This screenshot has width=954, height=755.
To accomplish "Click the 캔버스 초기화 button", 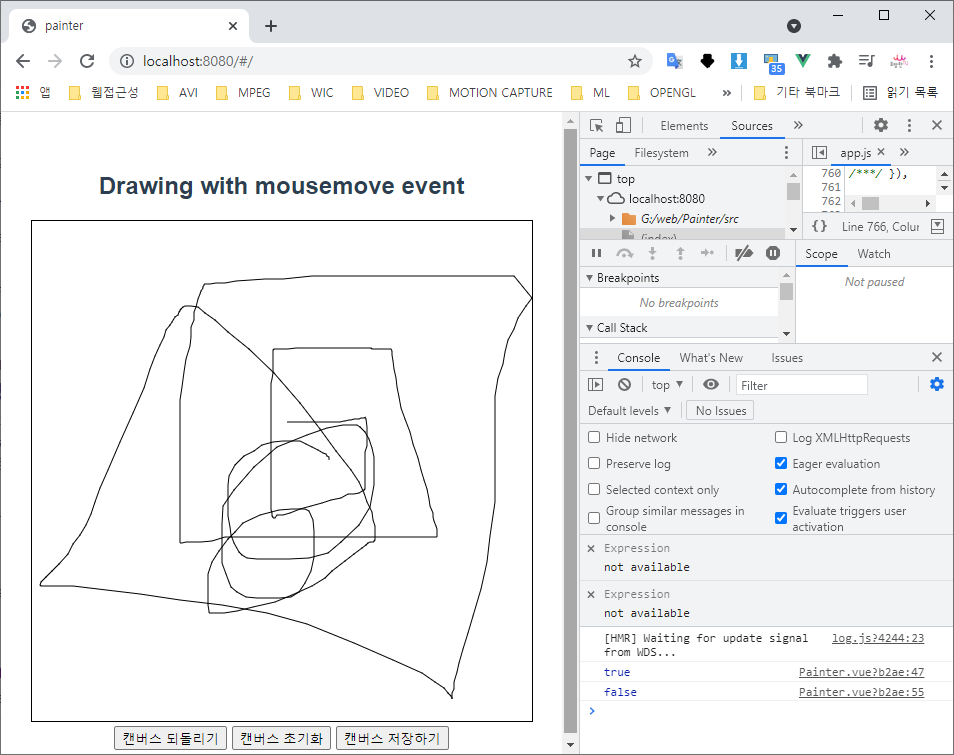I will click(x=281, y=738).
